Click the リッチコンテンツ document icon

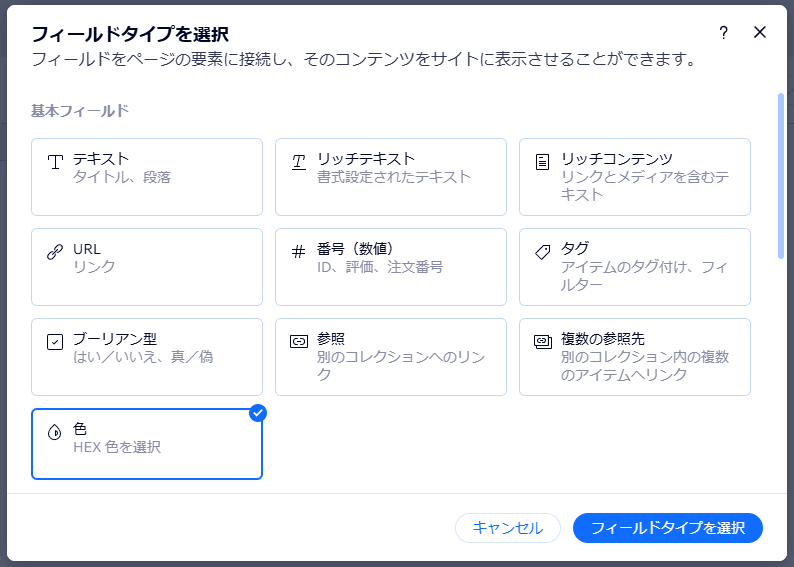(x=542, y=162)
